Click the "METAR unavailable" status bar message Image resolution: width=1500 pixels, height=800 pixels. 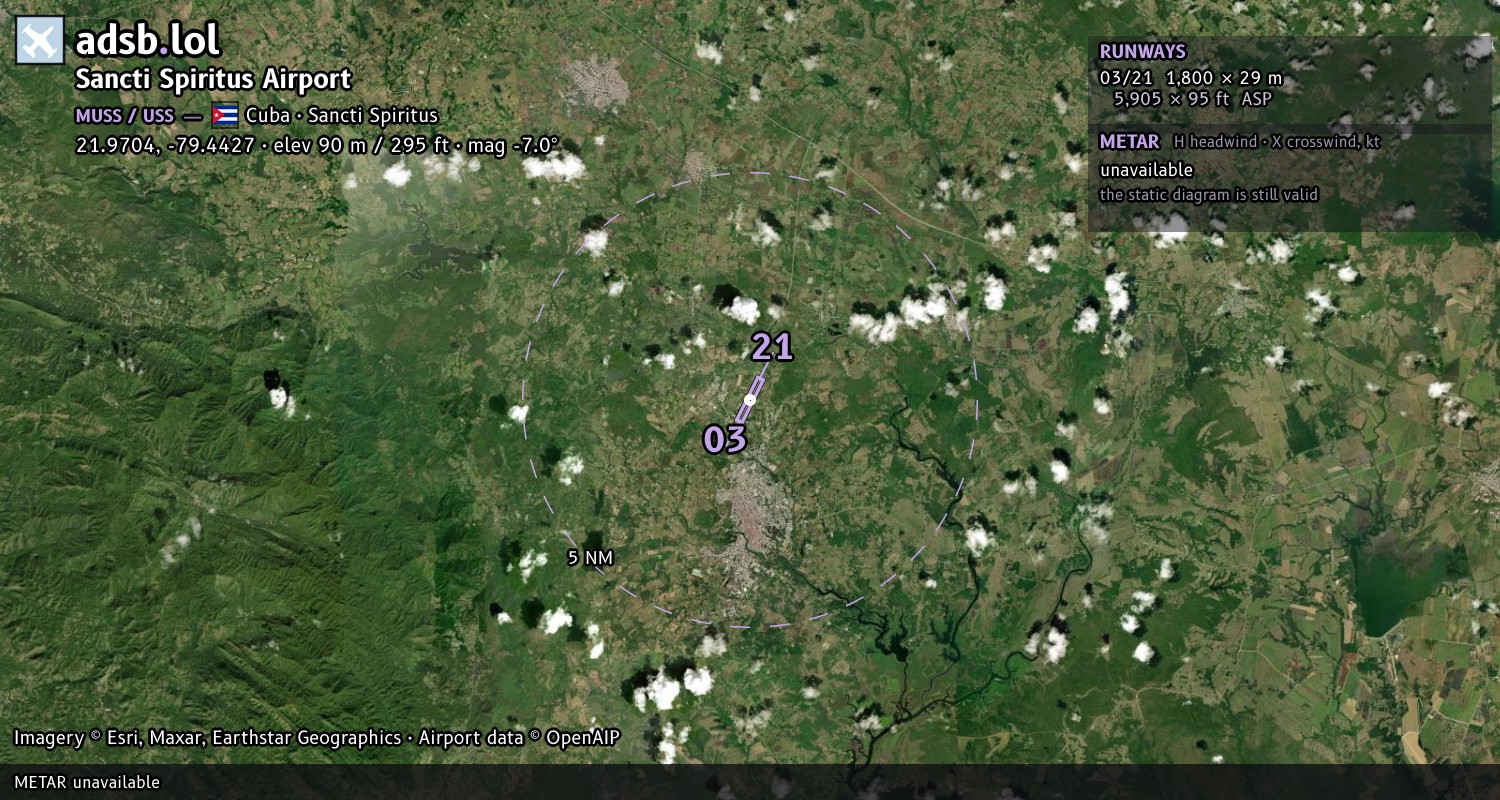(x=87, y=782)
